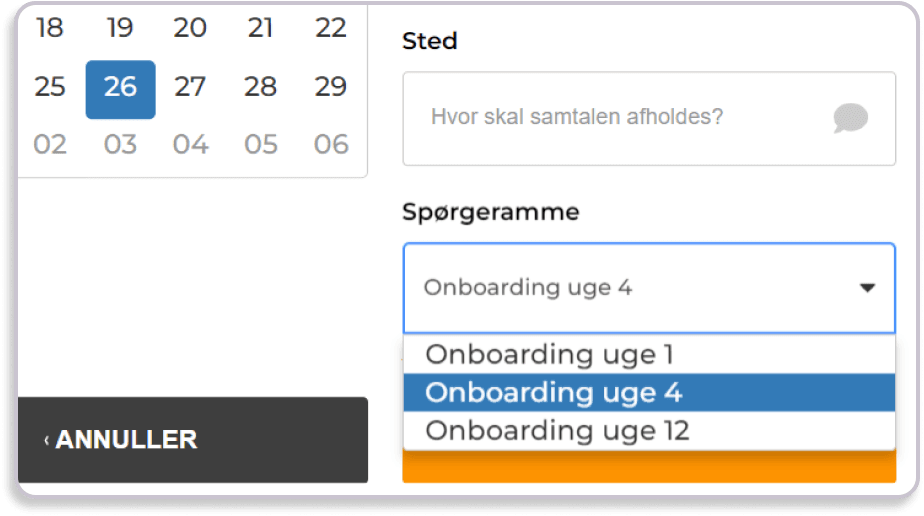Screen dimensions: 924x516
Task: Click highlighted date 26
Action: (120, 89)
